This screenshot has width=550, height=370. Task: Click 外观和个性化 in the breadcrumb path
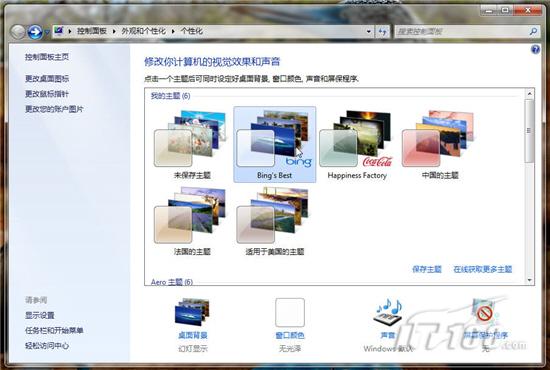(143, 31)
